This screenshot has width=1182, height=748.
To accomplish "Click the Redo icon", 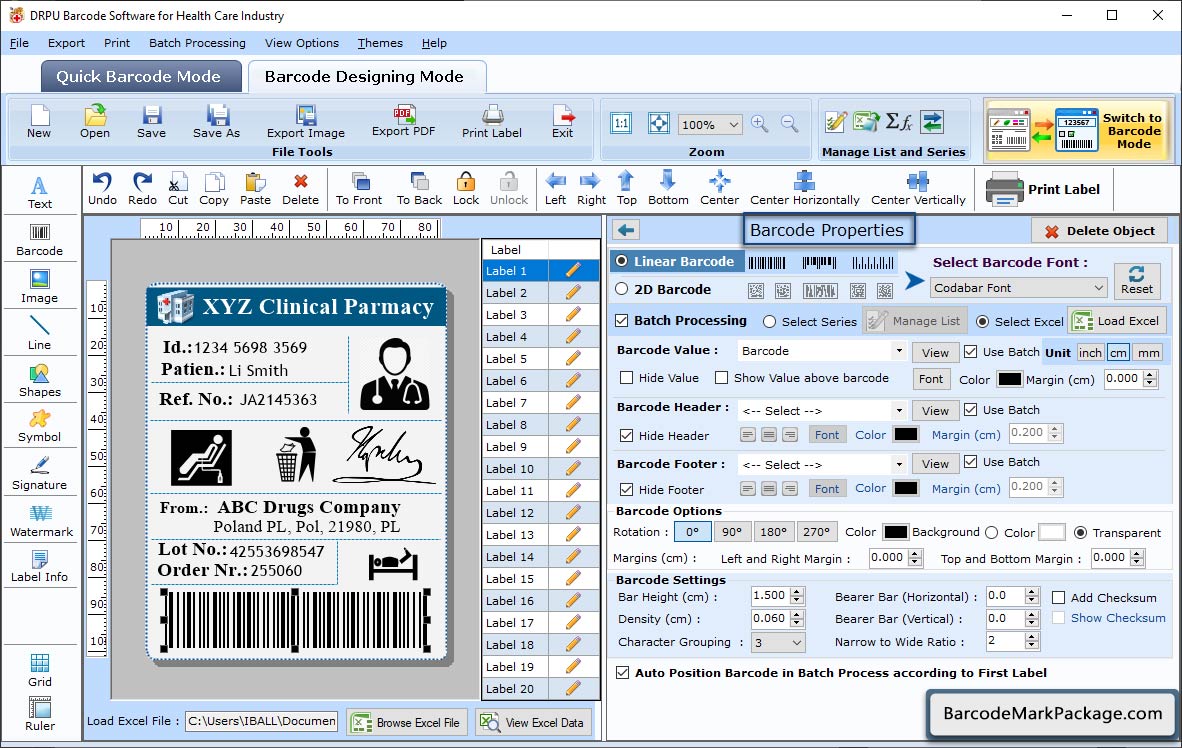I will (142, 189).
